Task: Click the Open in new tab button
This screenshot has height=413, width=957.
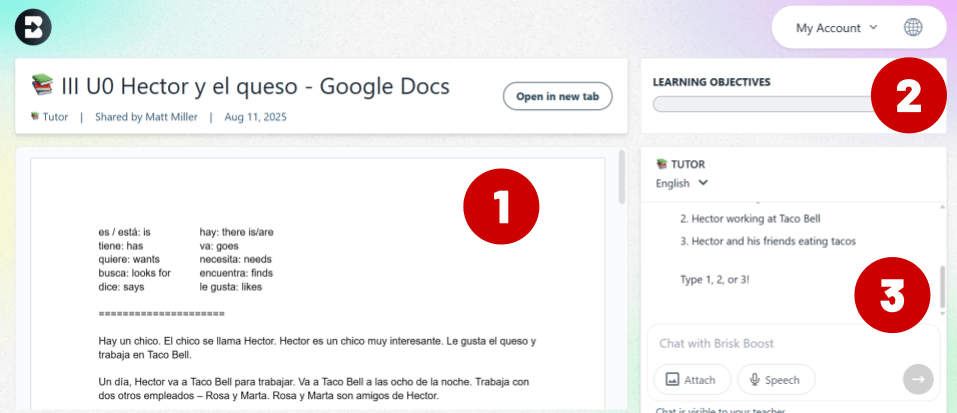Action: (557, 96)
